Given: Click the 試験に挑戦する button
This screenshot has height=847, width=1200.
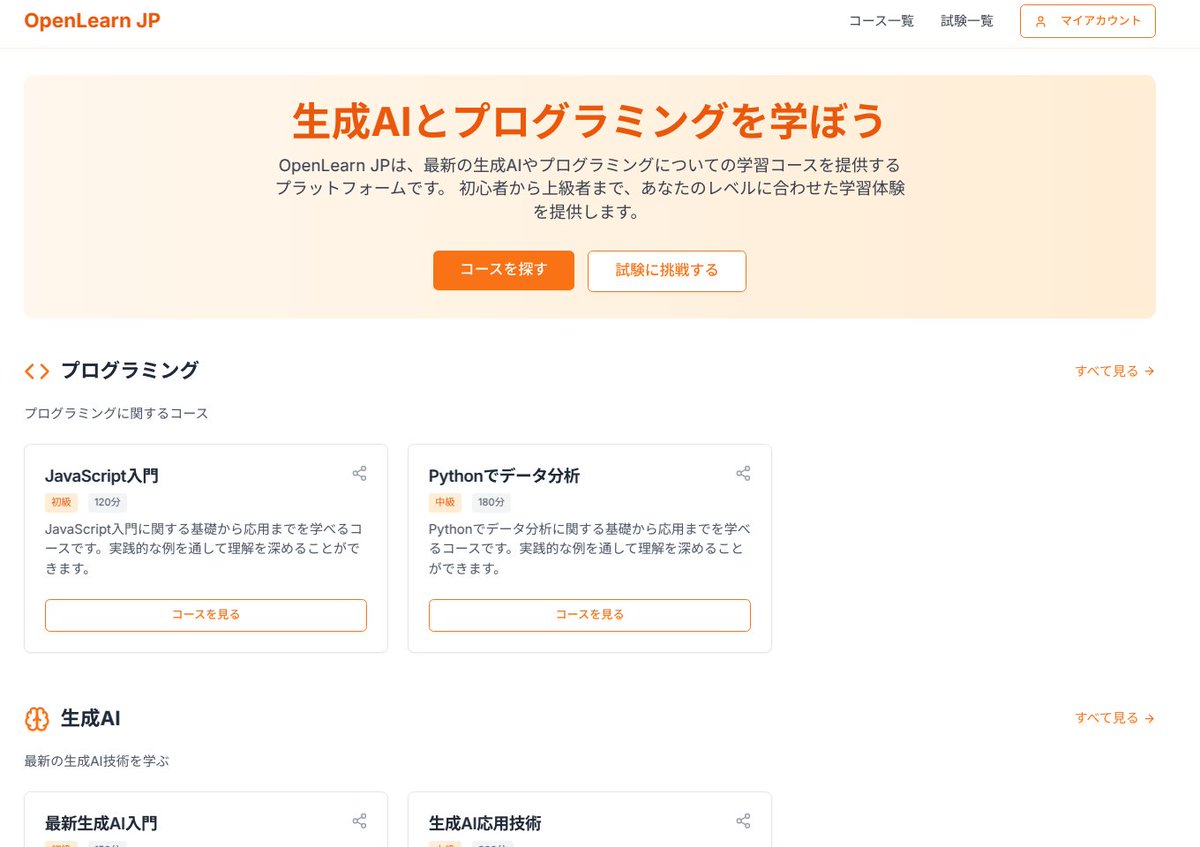Looking at the screenshot, I should click(666, 270).
